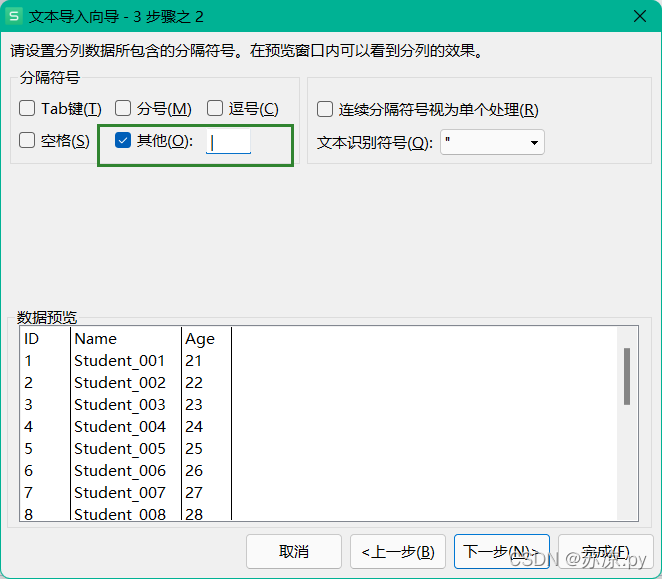The height and width of the screenshot is (579, 662).
Task: Click Student_006 in the preview
Action: click(120, 471)
